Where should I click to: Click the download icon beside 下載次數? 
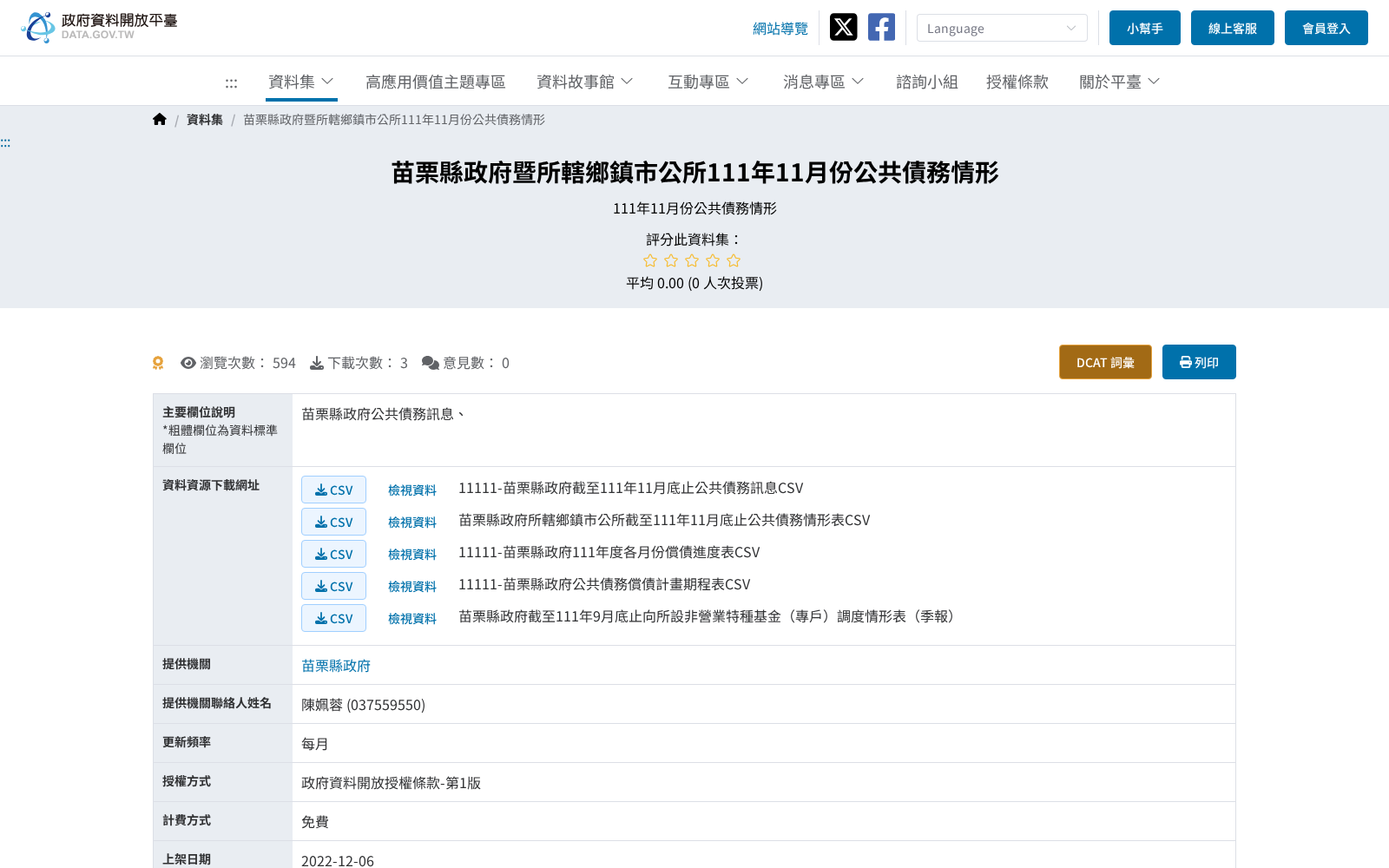pos(317,363)
